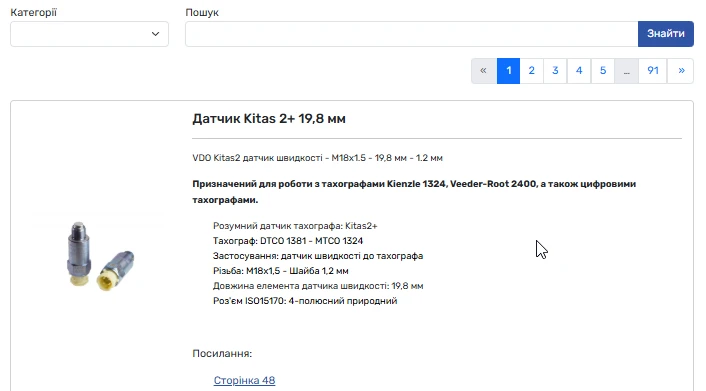Open the Категорії dropdown
This screenshot has height=391, width=706.
tap(90, 34)
